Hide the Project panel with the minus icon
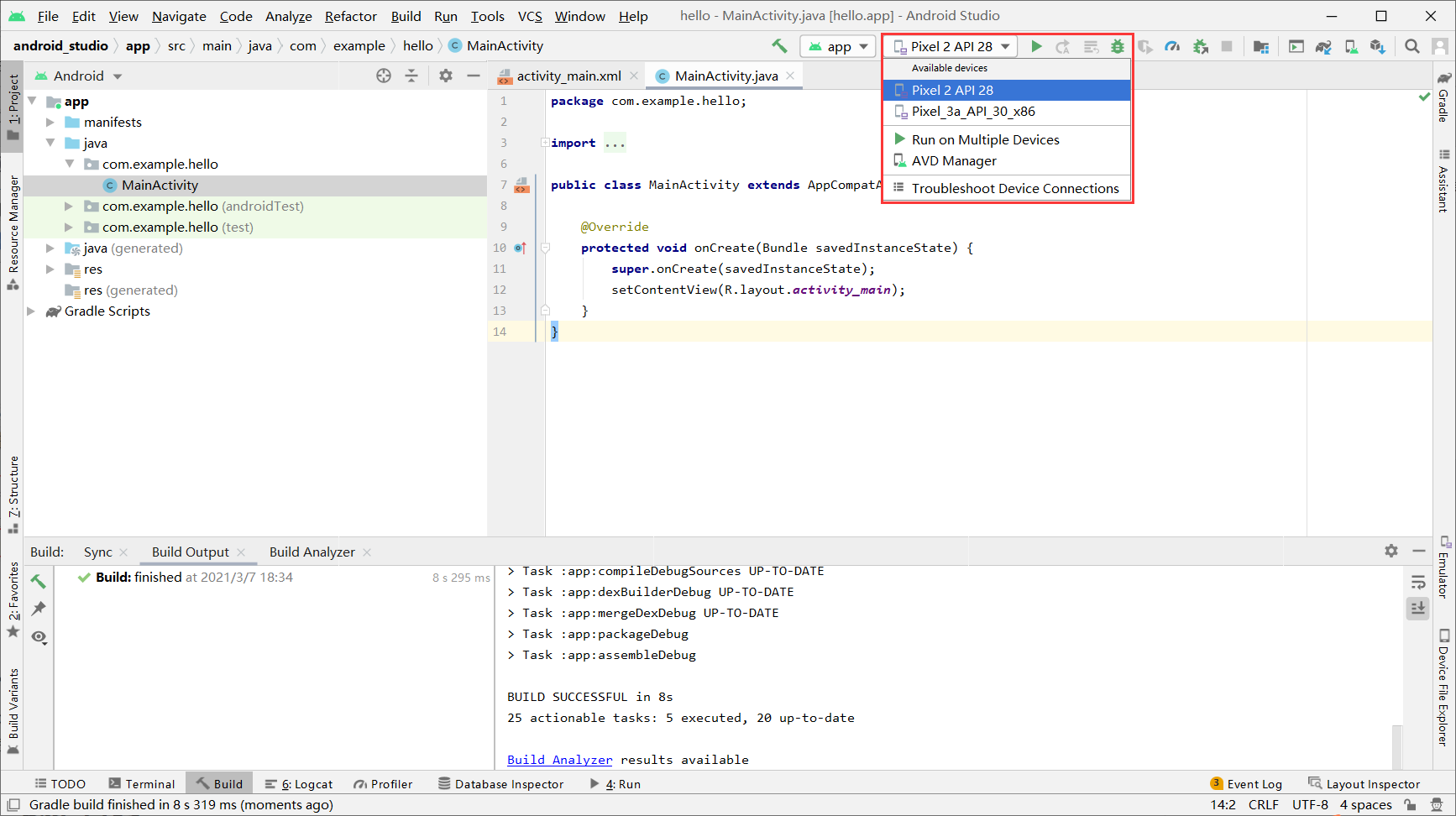 (x=474, y=76)
